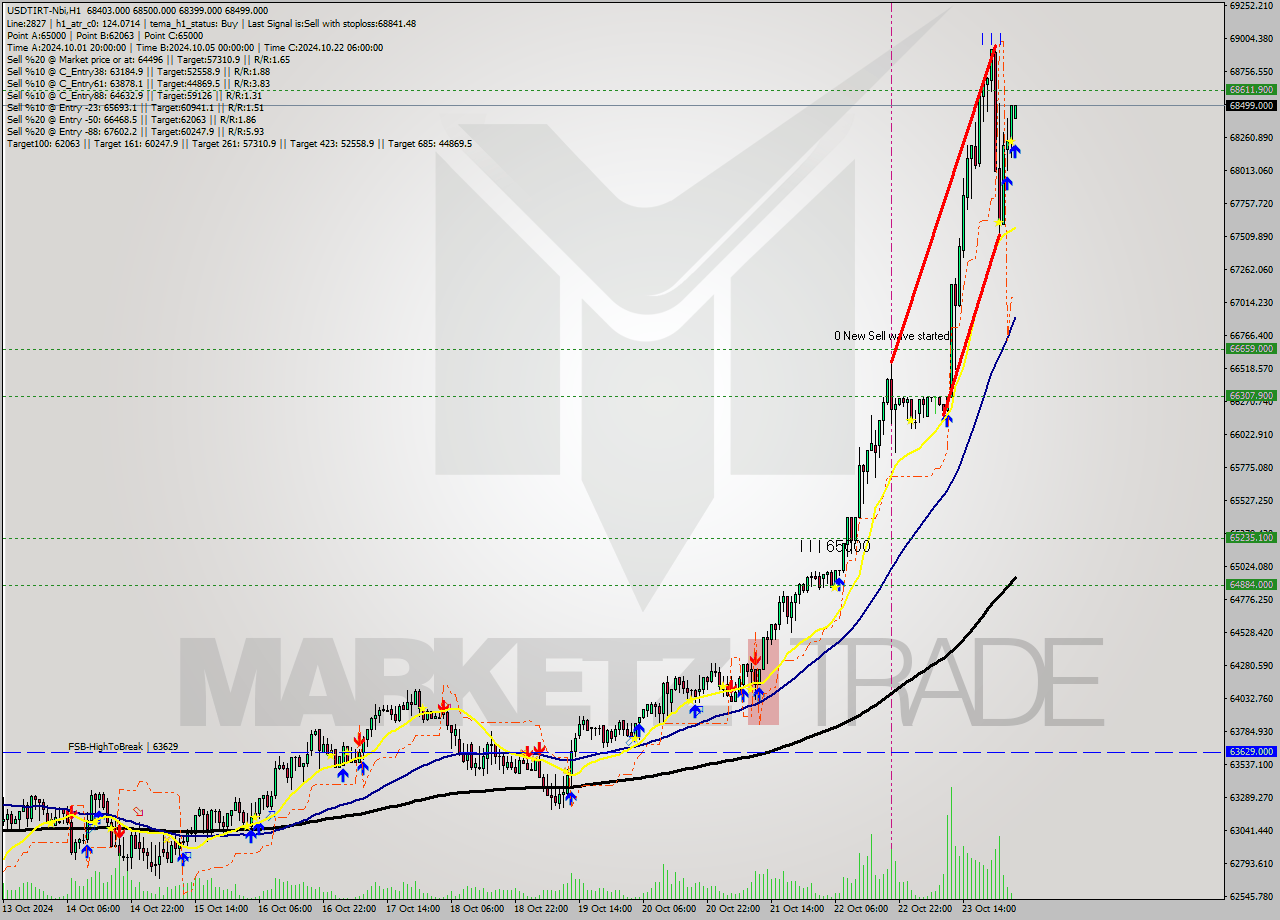Image resolution: width=1280 pixels, height=920 pixels.
Task: Click the USDTIRT-Nbi,H1 symbol title text
Action: pyautogui.click(x=43, y=11)
